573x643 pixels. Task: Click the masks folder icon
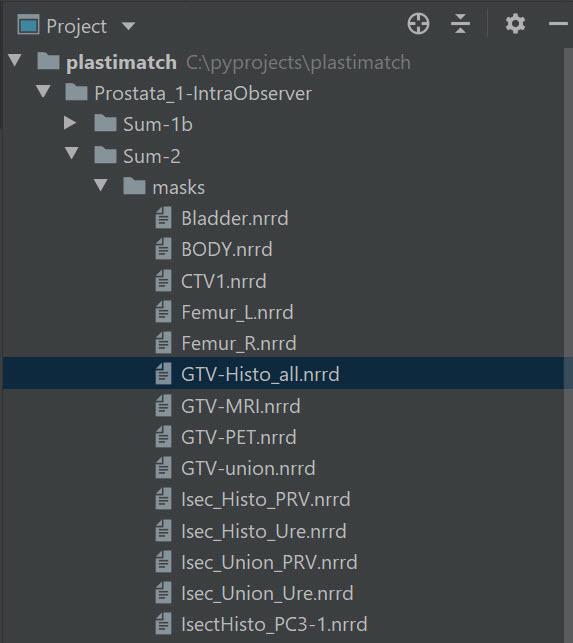coord(135,187)
